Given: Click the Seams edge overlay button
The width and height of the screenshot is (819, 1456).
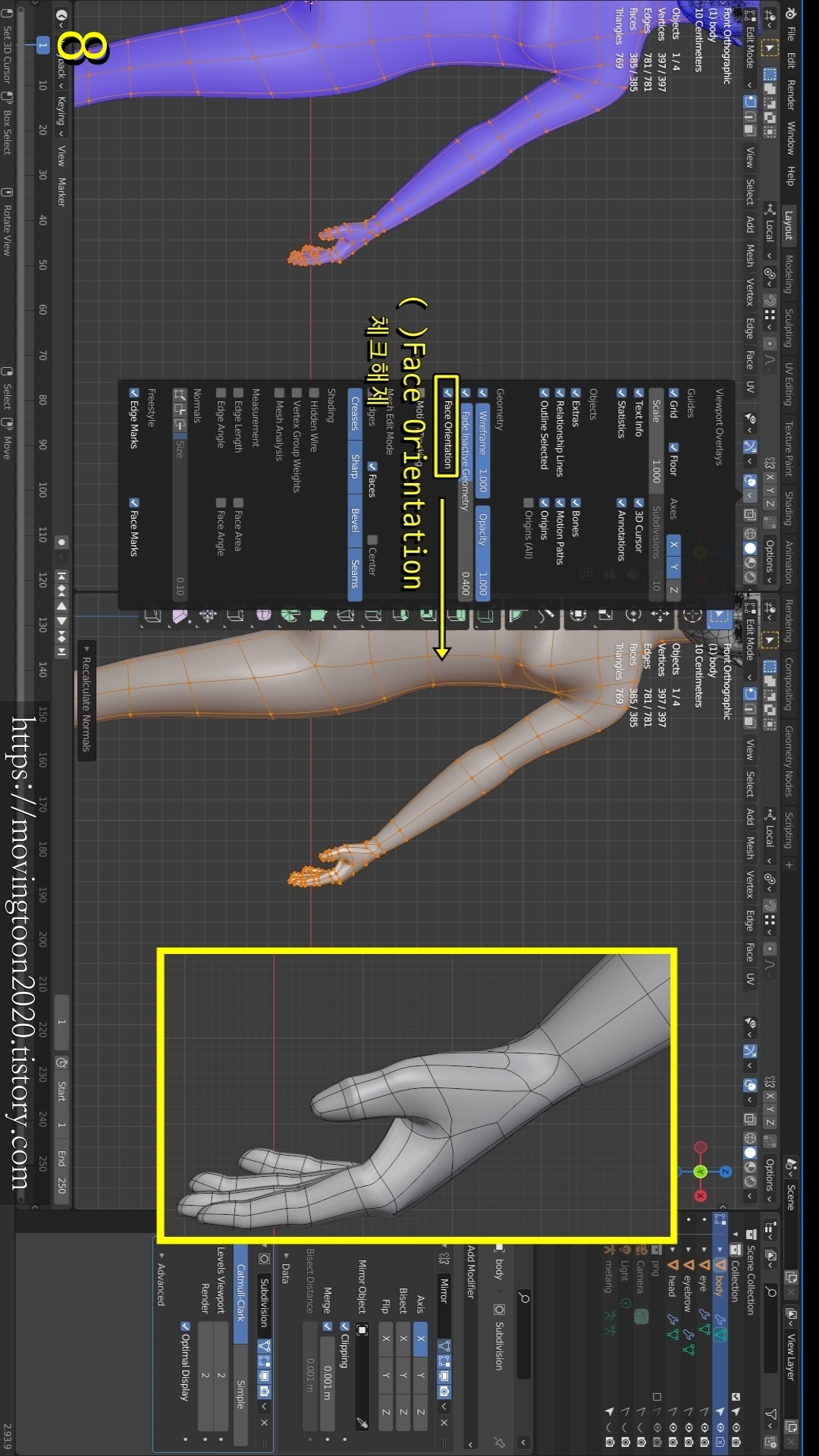Looking at the screenshot, I should [x=354, y=573].
